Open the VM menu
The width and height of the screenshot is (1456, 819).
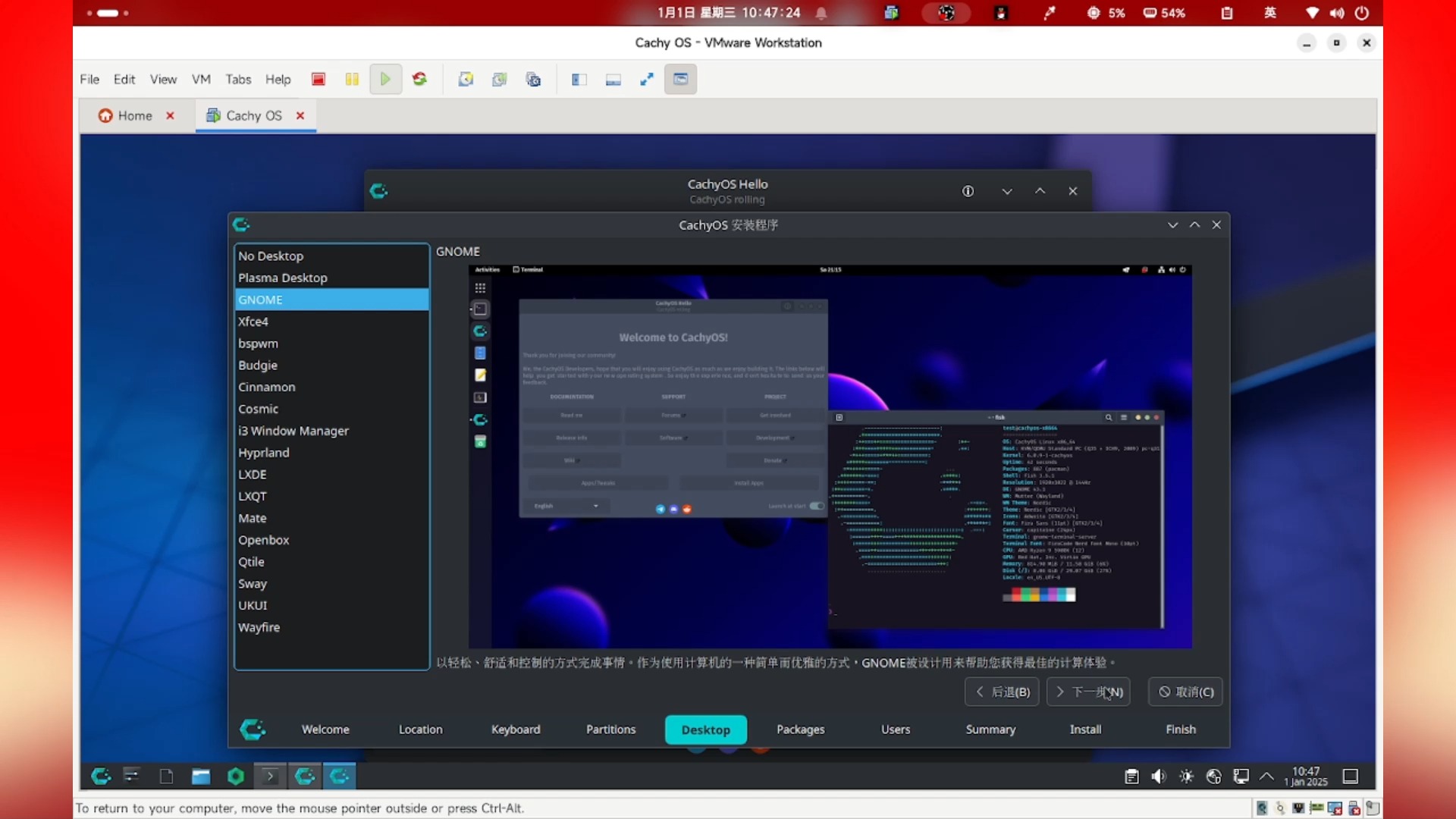click(201, 79)
